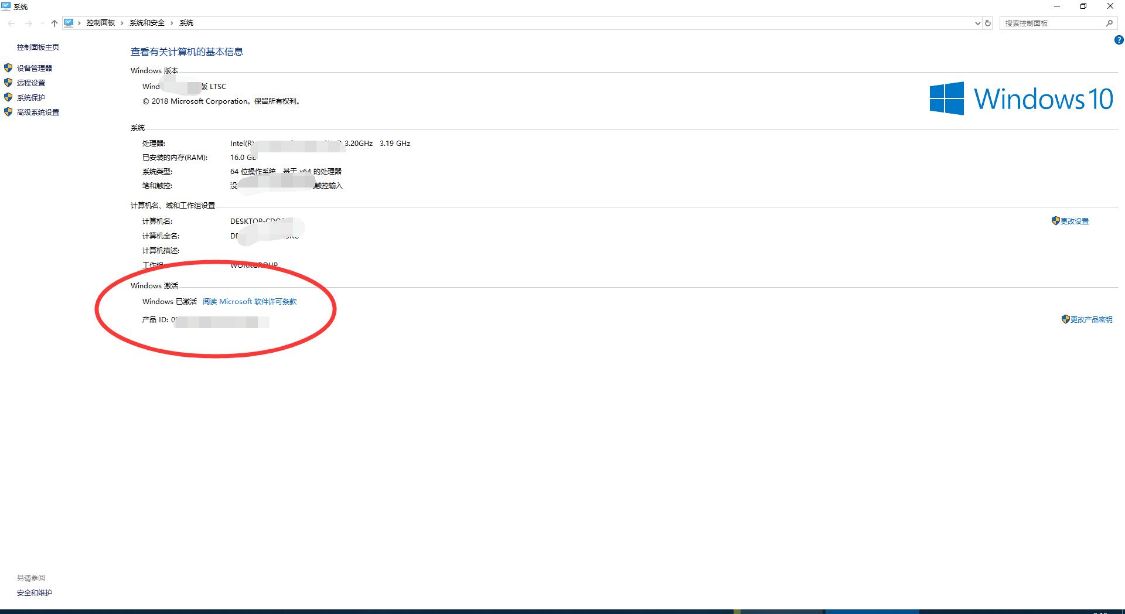Click in the 搜索控制面板 search field
Image resolution: width=1125 pixels, height=614 pixels.
click(1051, 23)
